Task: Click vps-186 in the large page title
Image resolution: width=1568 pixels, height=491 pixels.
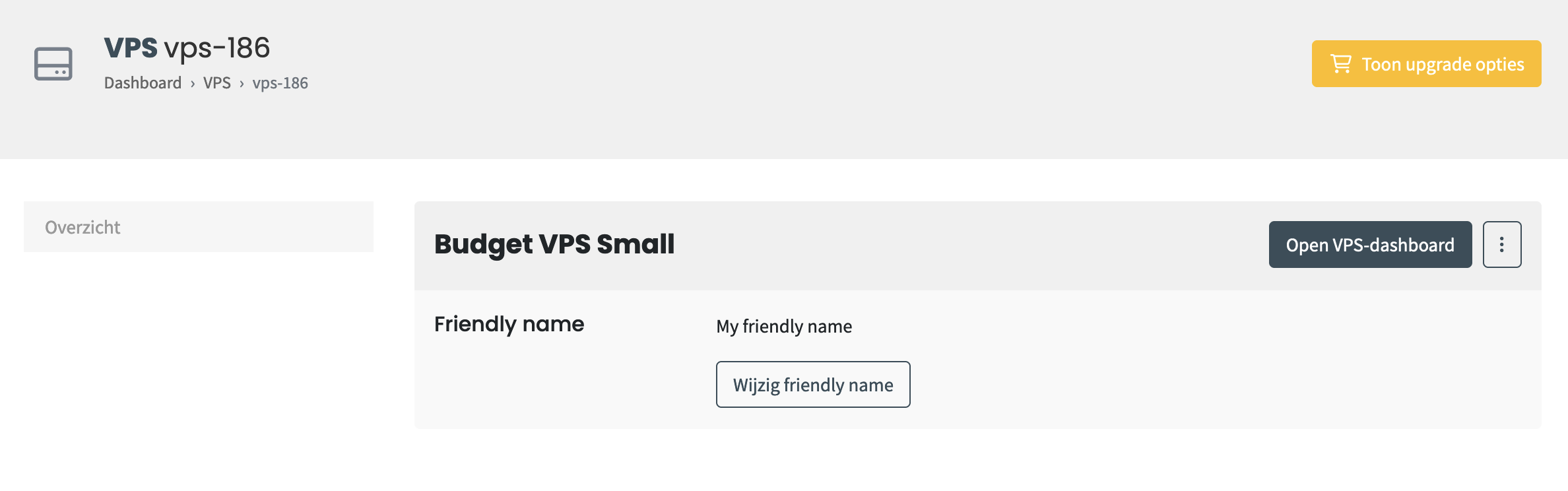Action: click(217, 48)
